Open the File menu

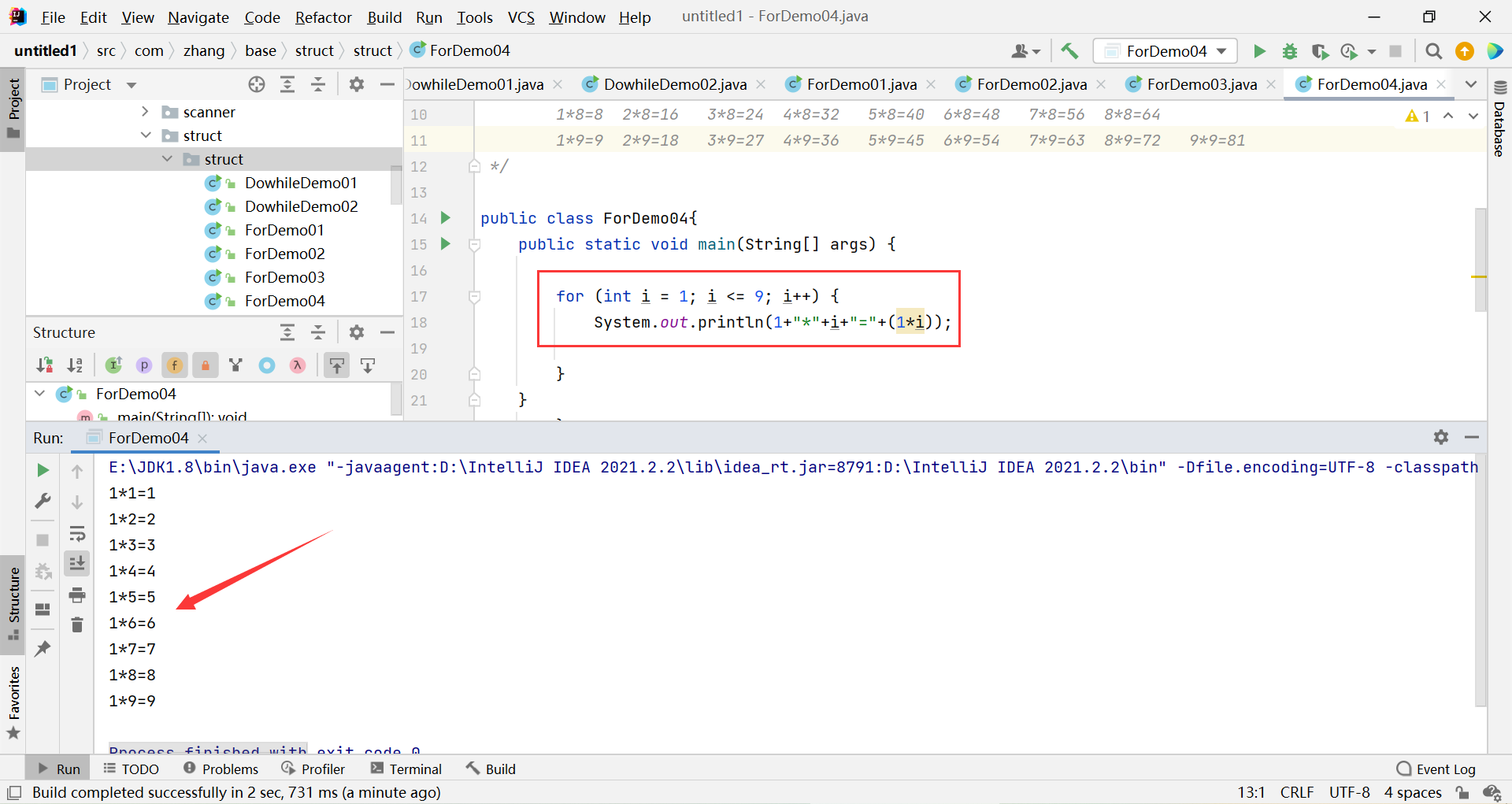point(53,17)
